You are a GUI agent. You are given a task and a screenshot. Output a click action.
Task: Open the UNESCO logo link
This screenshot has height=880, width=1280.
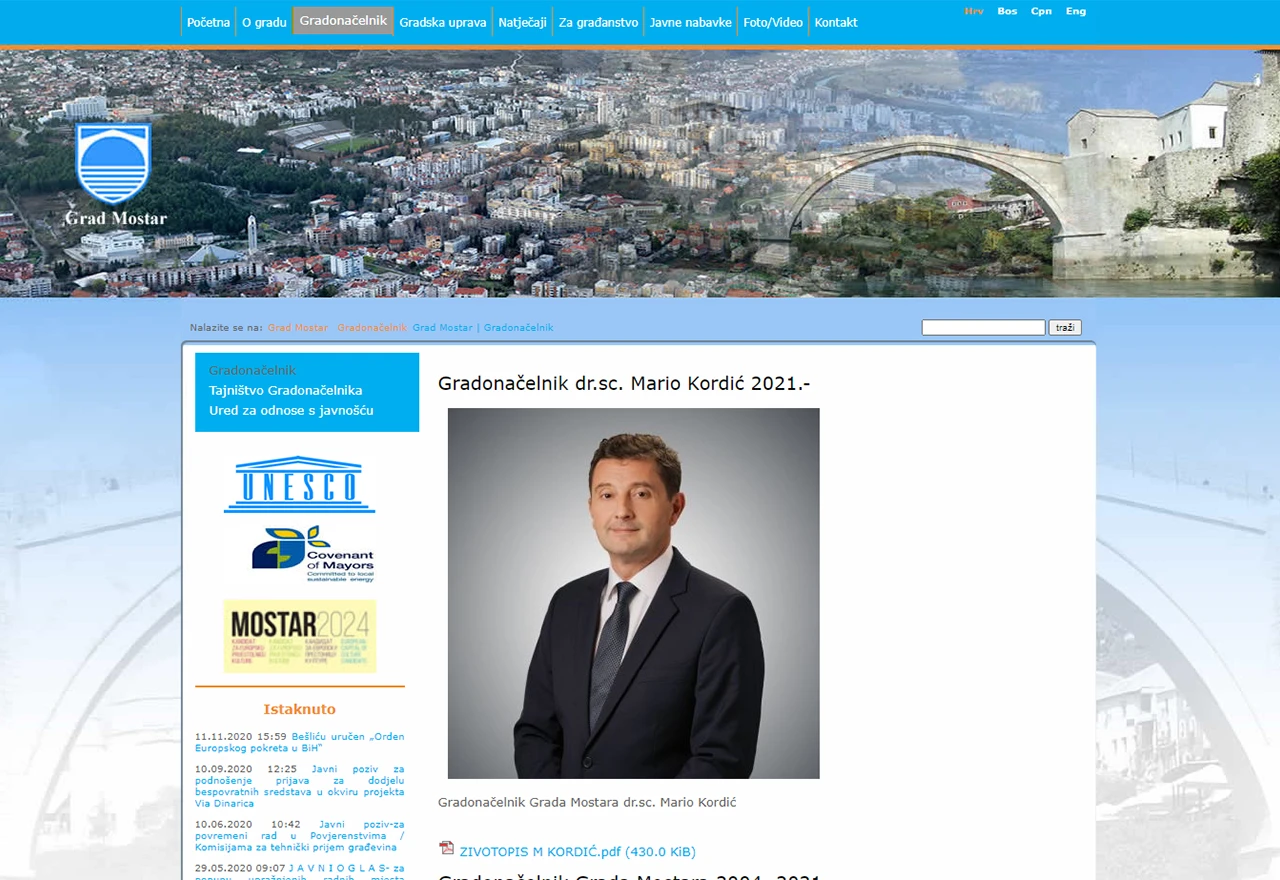(x=299, y=485)
